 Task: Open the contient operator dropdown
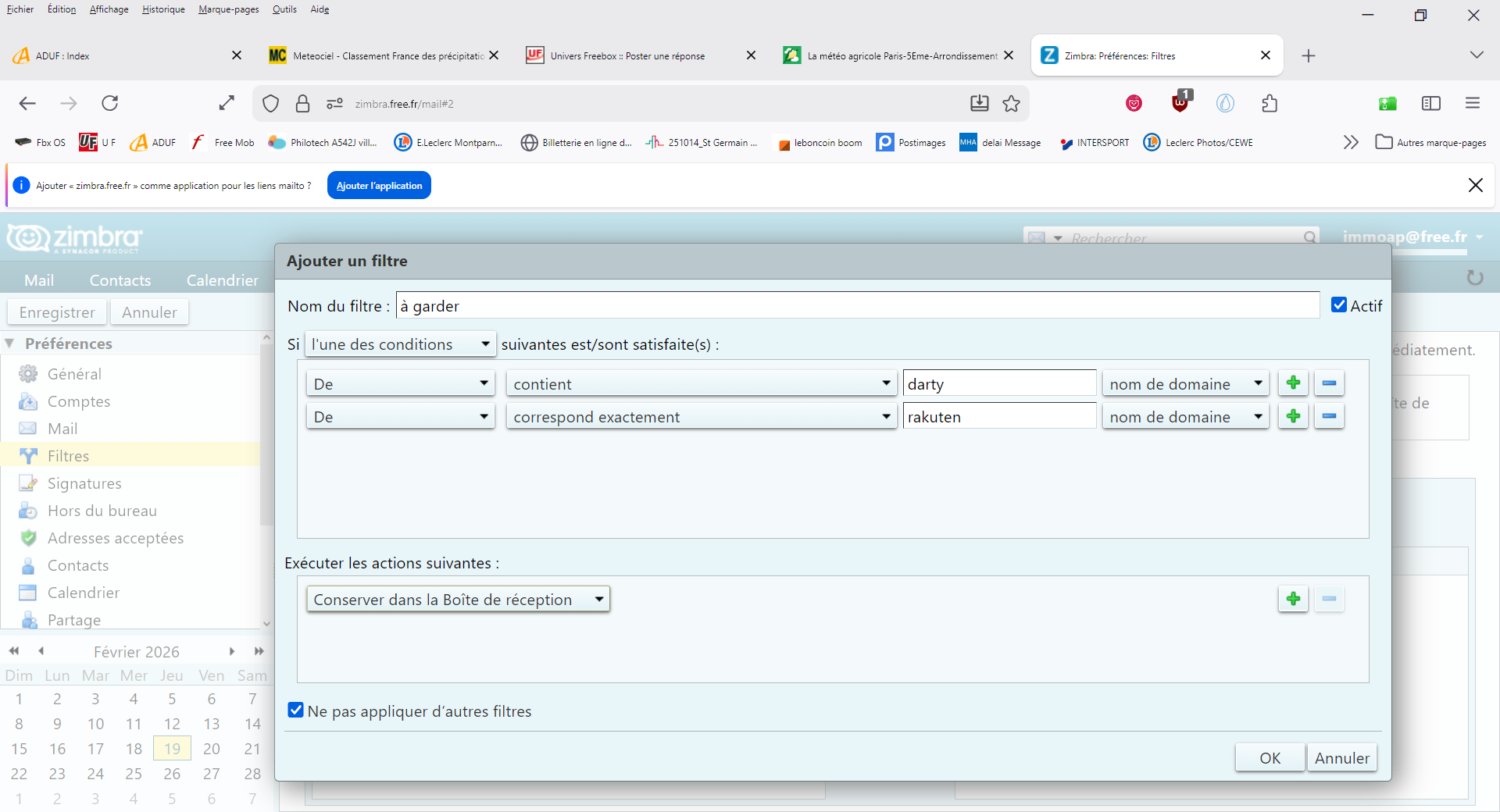[701, 383]
